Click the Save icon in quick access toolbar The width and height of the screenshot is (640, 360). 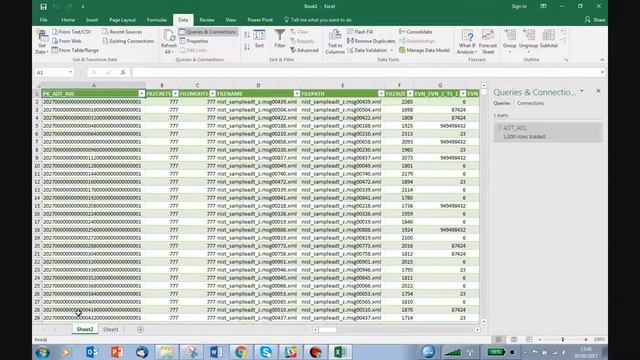[x=43, y=7]
